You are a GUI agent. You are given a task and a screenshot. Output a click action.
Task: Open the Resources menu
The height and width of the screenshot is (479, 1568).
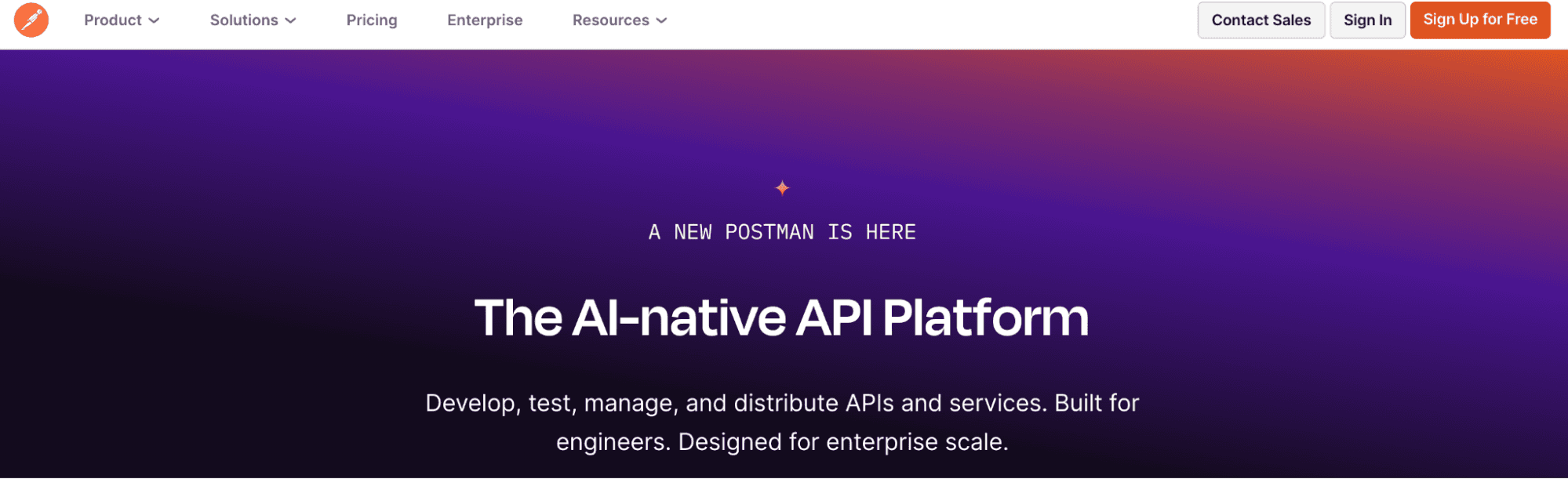click(x=619, y=20)
